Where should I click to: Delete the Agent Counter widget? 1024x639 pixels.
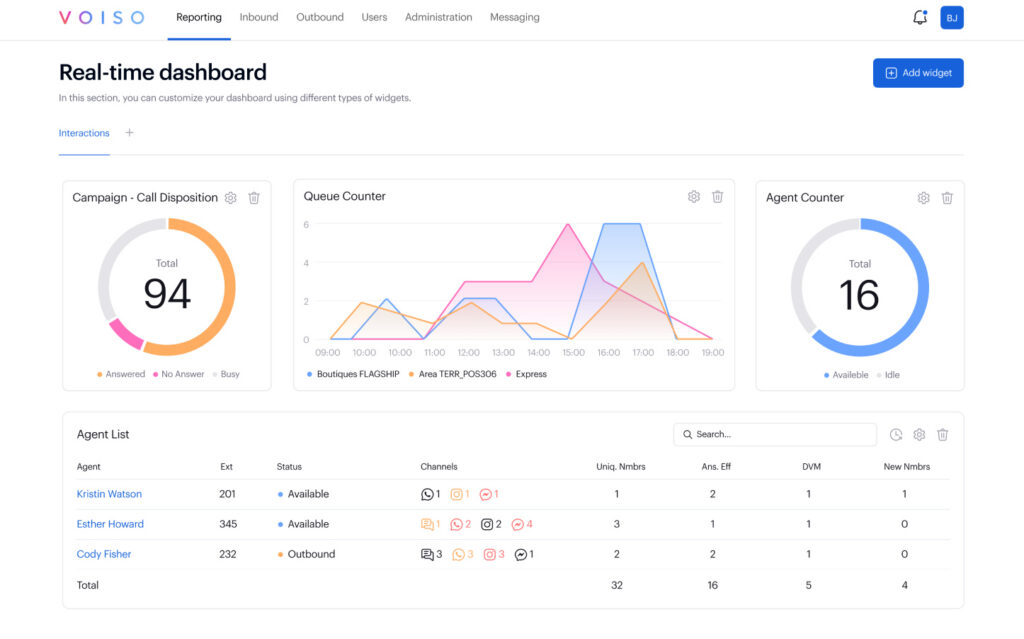(947, 198)
